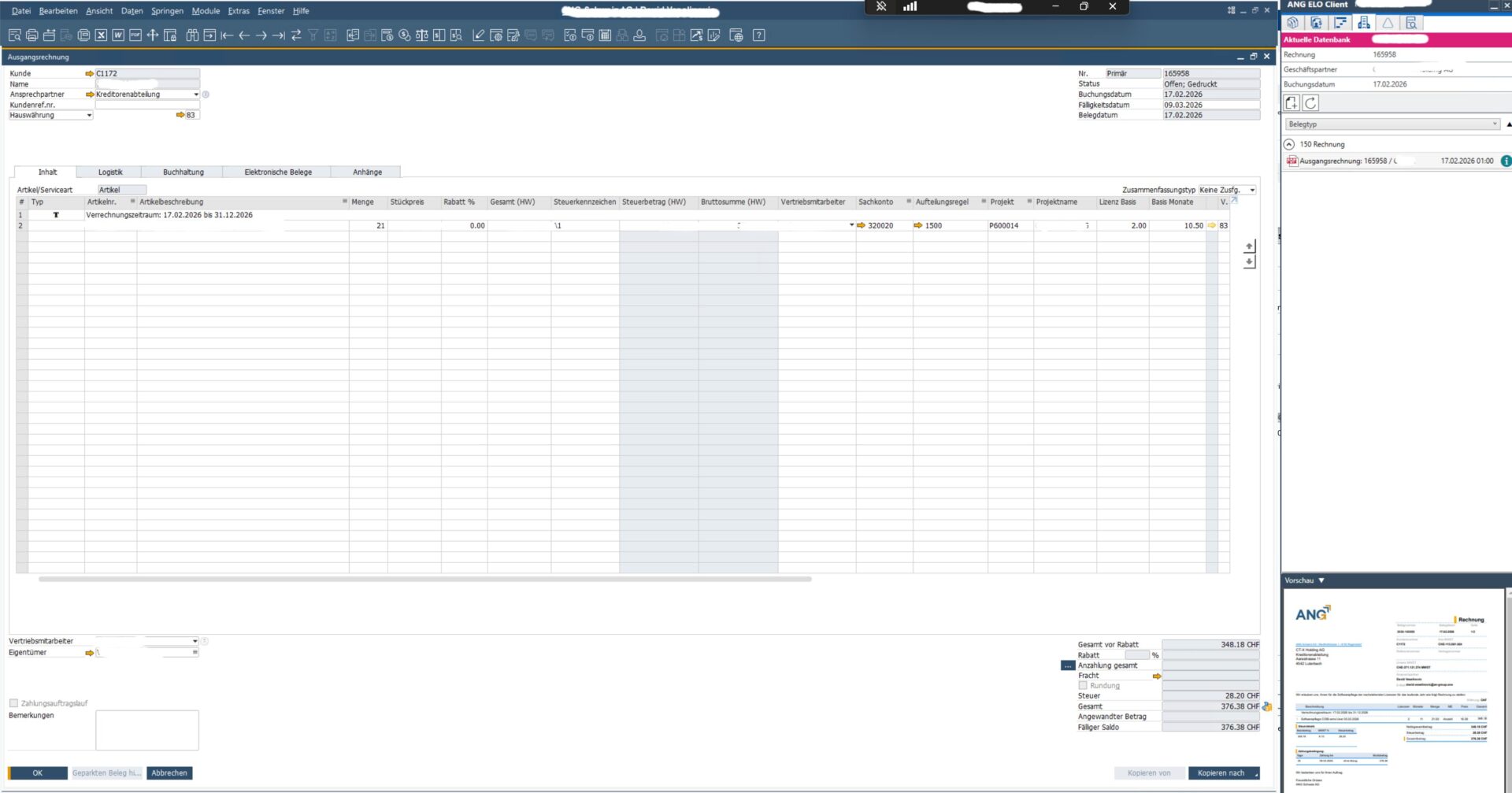Switch to the Logistik tab

coord(110,172)
